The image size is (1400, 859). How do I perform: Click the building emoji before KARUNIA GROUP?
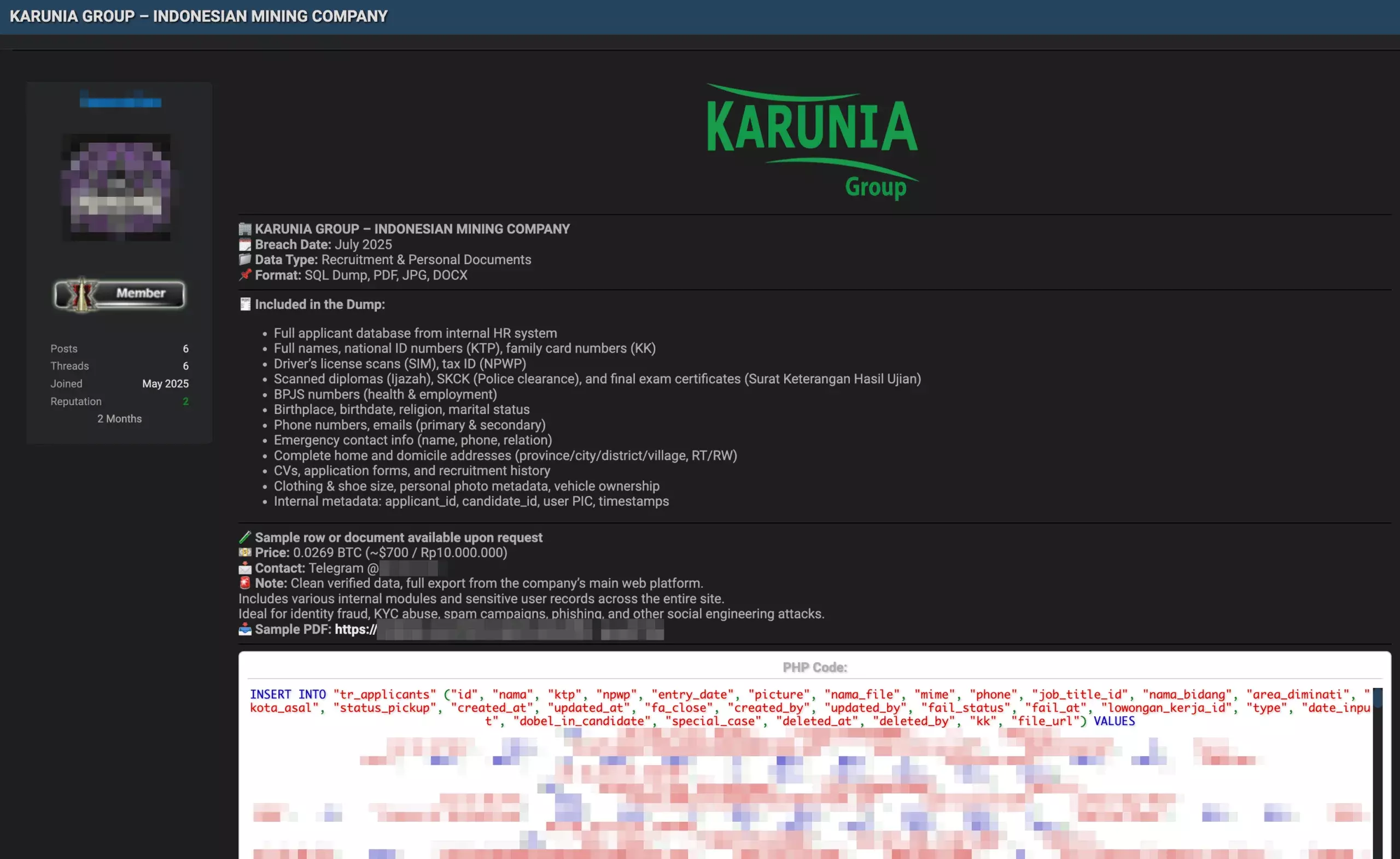pos(245,229)
